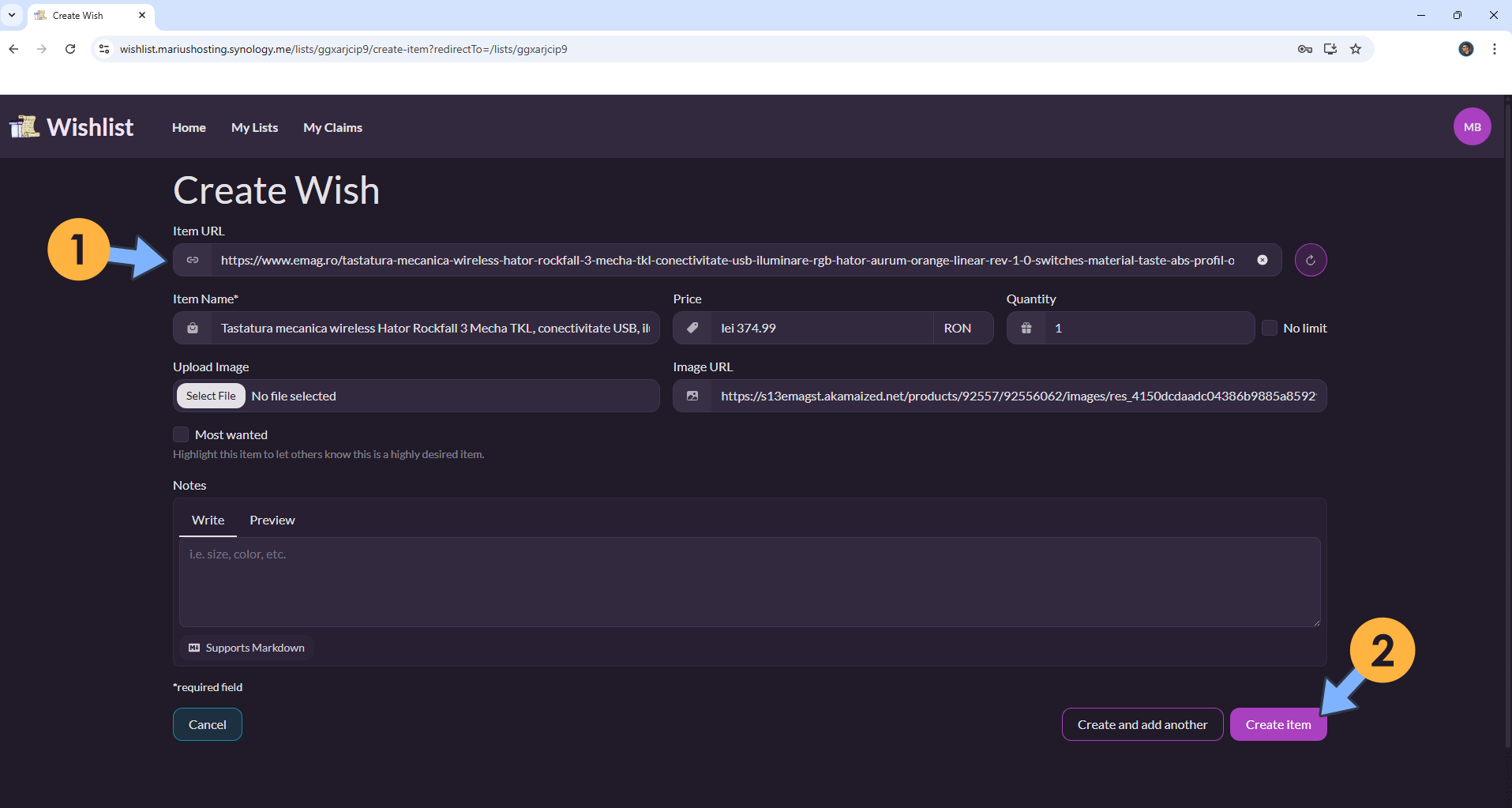Click the refresh item data icon button
The width and height of the screenshot is (1512, 808).
[x=1311, y=260]
